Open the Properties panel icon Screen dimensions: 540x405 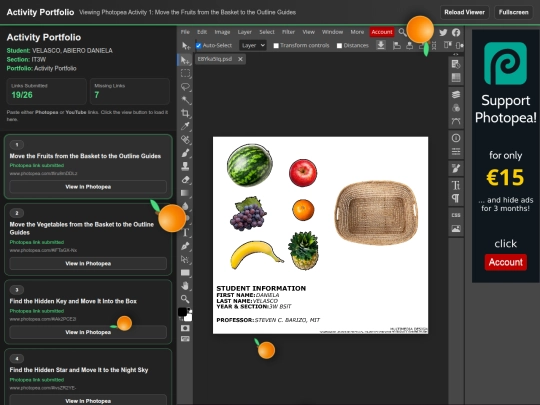(x=456, y=152)
